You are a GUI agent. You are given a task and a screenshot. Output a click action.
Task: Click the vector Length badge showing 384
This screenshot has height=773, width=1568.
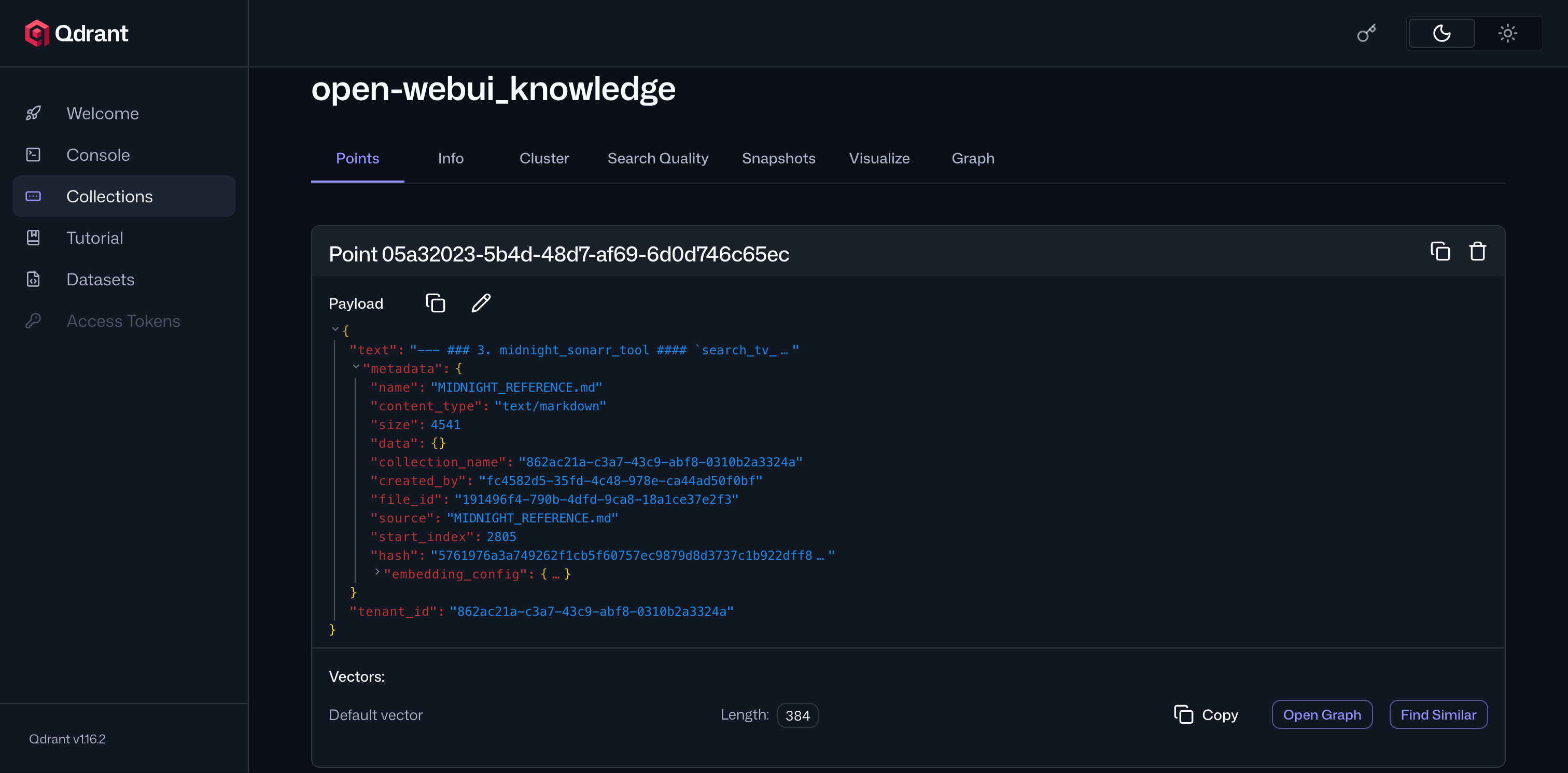[798, 715]
